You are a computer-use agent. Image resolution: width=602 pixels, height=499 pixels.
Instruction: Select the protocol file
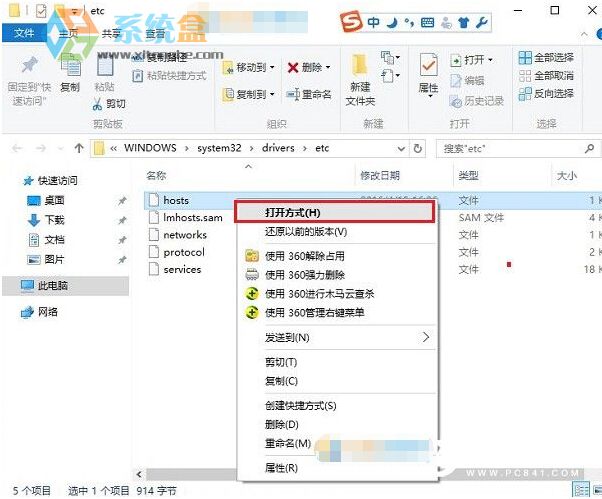(x=177, y=252)
